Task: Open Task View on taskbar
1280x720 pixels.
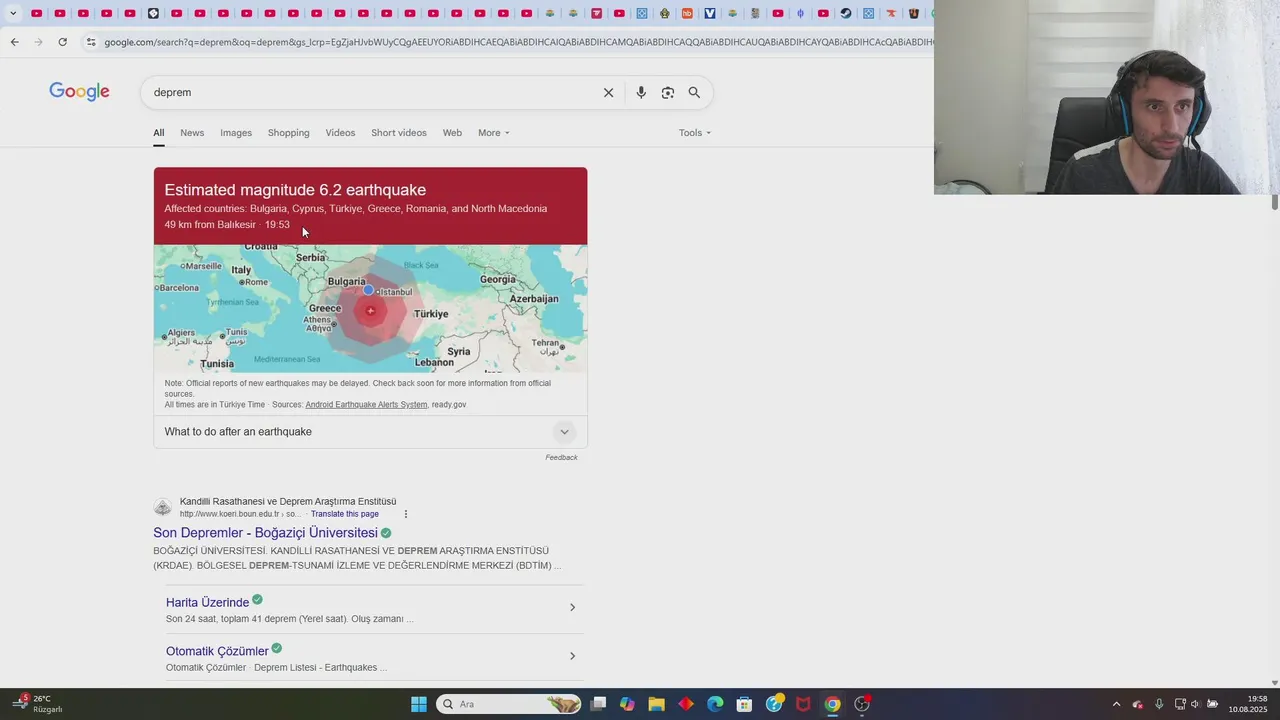Action: pyautogui.click(x=598, y=704)
